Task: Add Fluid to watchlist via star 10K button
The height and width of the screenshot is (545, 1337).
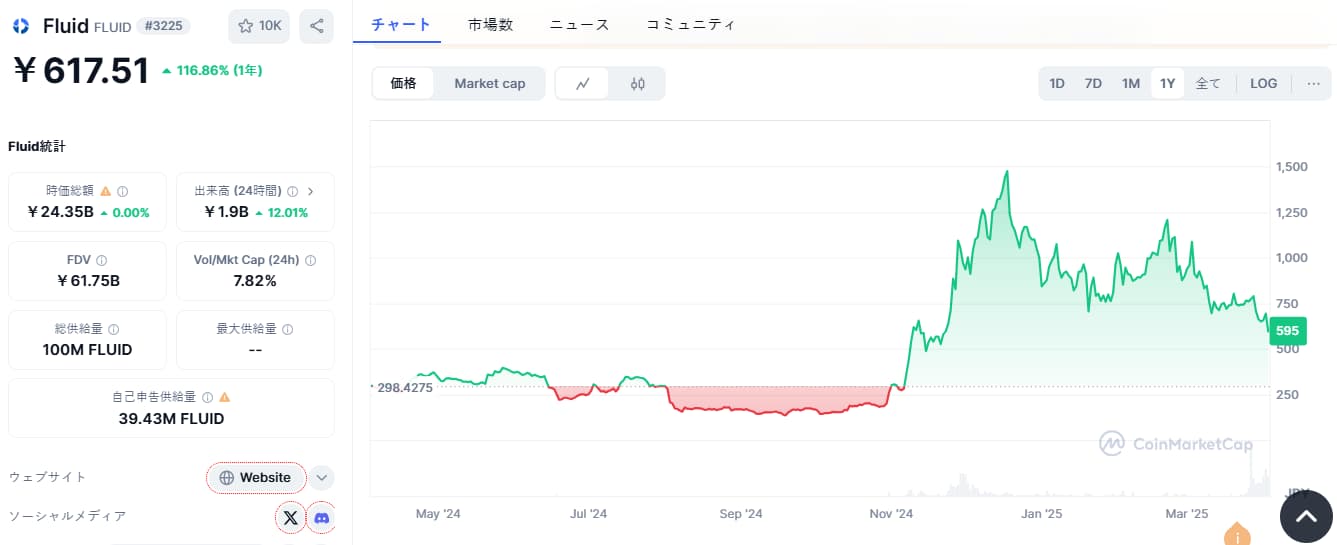Action: [x=259, y=26]
